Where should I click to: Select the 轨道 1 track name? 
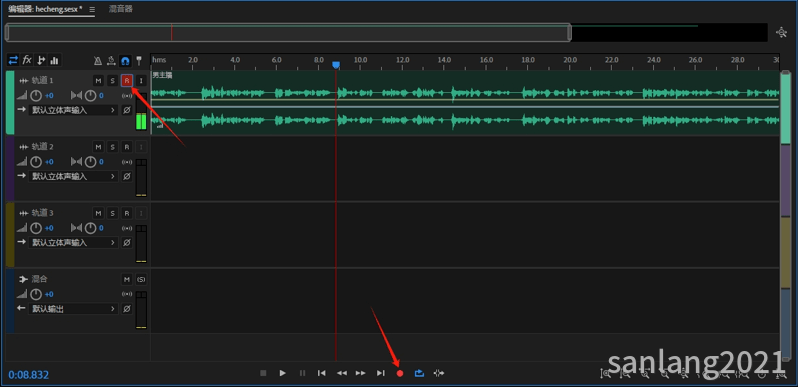[x=42, y=80]
